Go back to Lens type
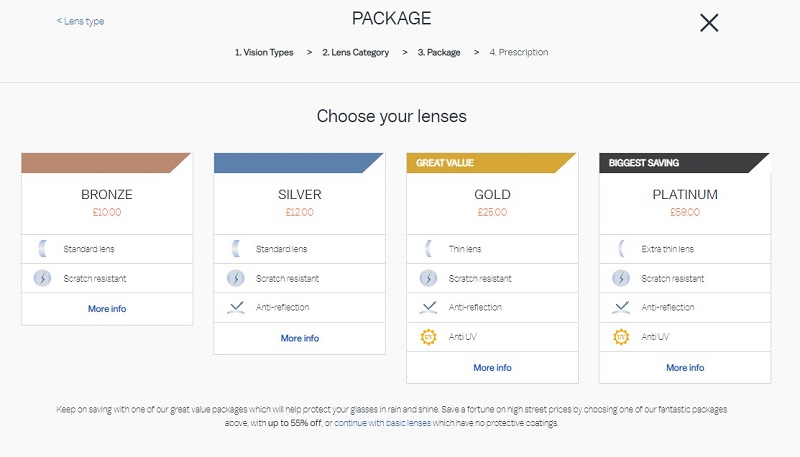 click(x=81, y=21)
